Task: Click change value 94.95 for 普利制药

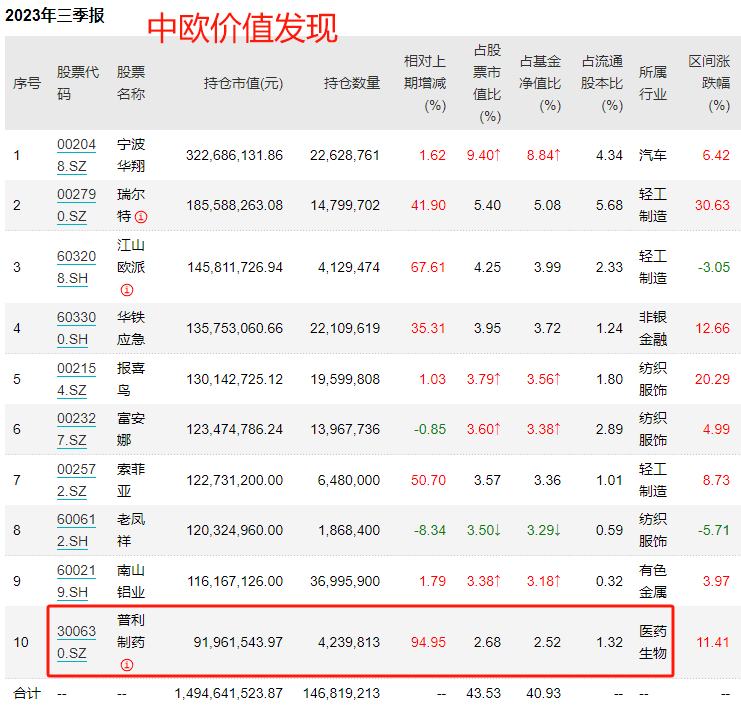Action: [x=428, y=642]
